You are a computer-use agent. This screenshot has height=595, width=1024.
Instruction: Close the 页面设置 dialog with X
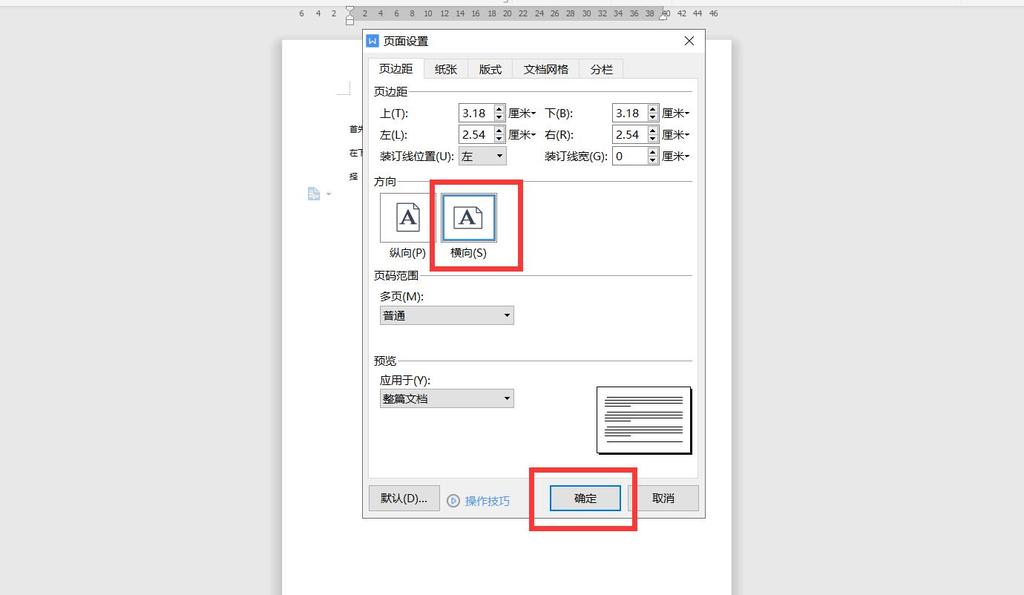[x=689, y=41]
